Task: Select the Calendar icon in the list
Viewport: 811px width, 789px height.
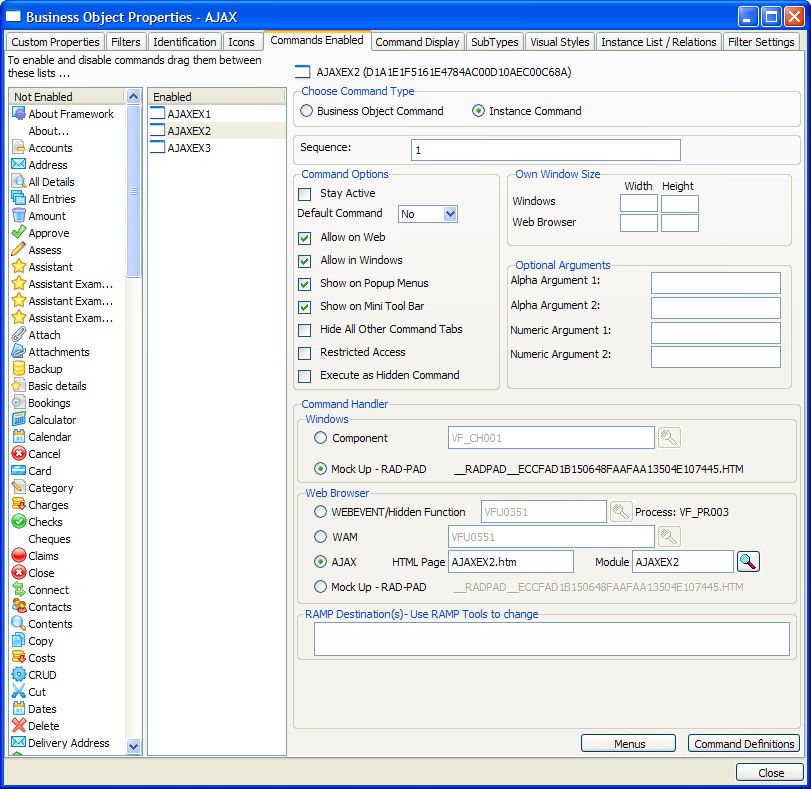Action: [x=19, y=437]
